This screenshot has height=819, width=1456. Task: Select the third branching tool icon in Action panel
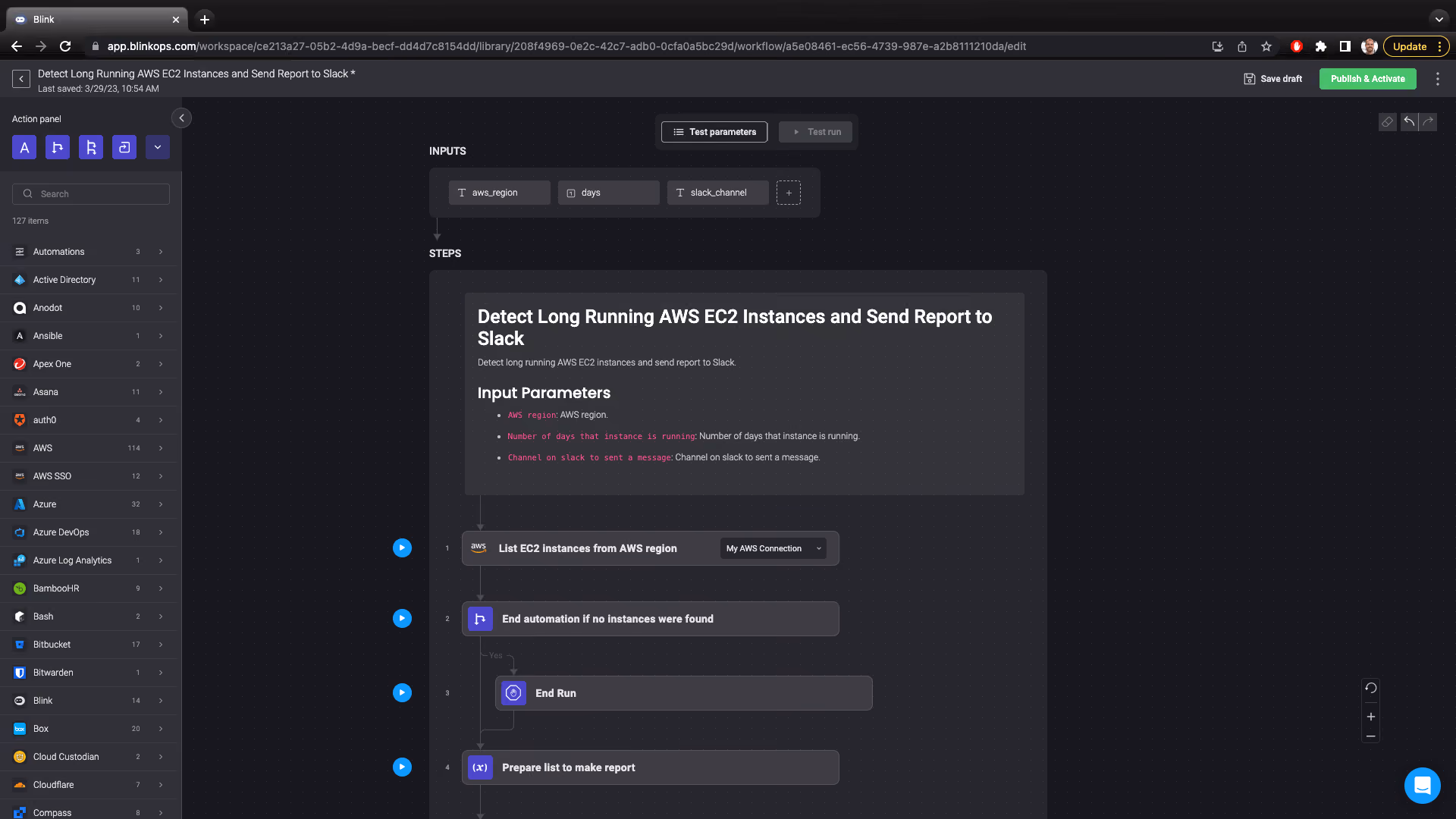tap(91, 147)
